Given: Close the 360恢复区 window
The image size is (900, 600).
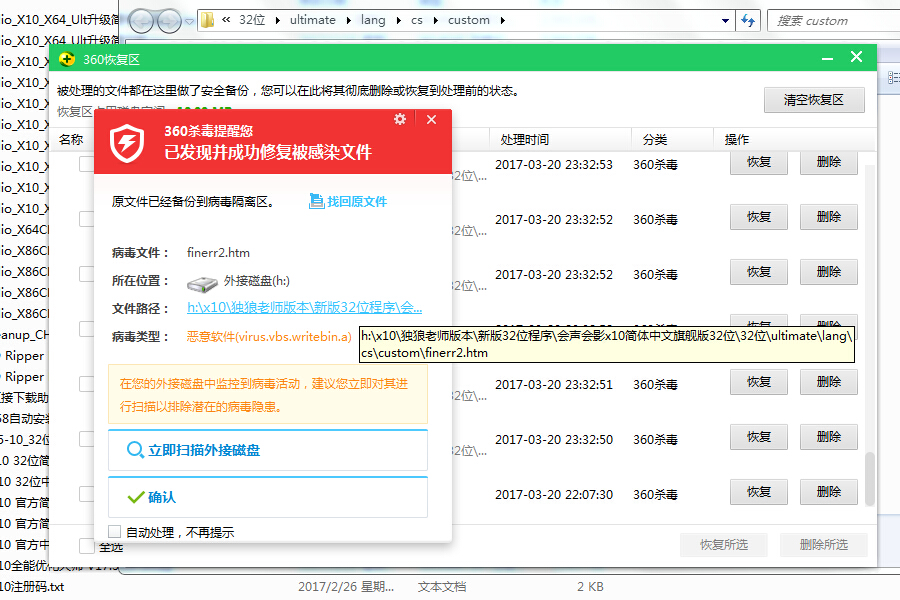Looking at the screenshot, I should pyautogui.click(x=856, y=57).
